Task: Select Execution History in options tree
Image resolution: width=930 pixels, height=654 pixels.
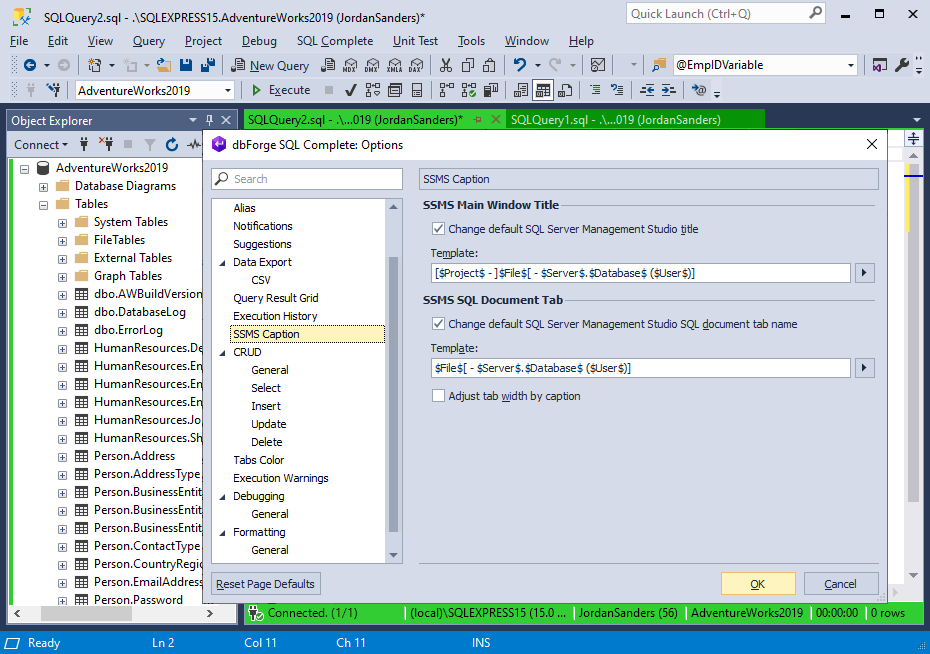Action: tap(275, 316)
